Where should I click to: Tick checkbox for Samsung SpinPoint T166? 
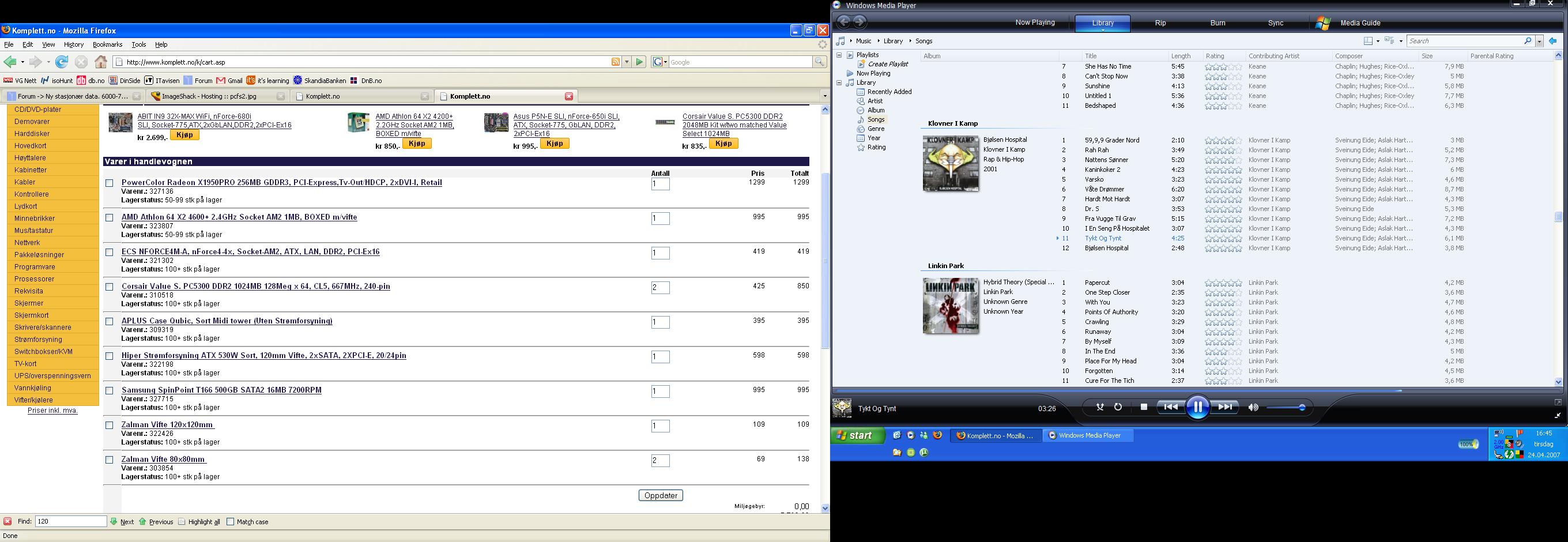110,391
